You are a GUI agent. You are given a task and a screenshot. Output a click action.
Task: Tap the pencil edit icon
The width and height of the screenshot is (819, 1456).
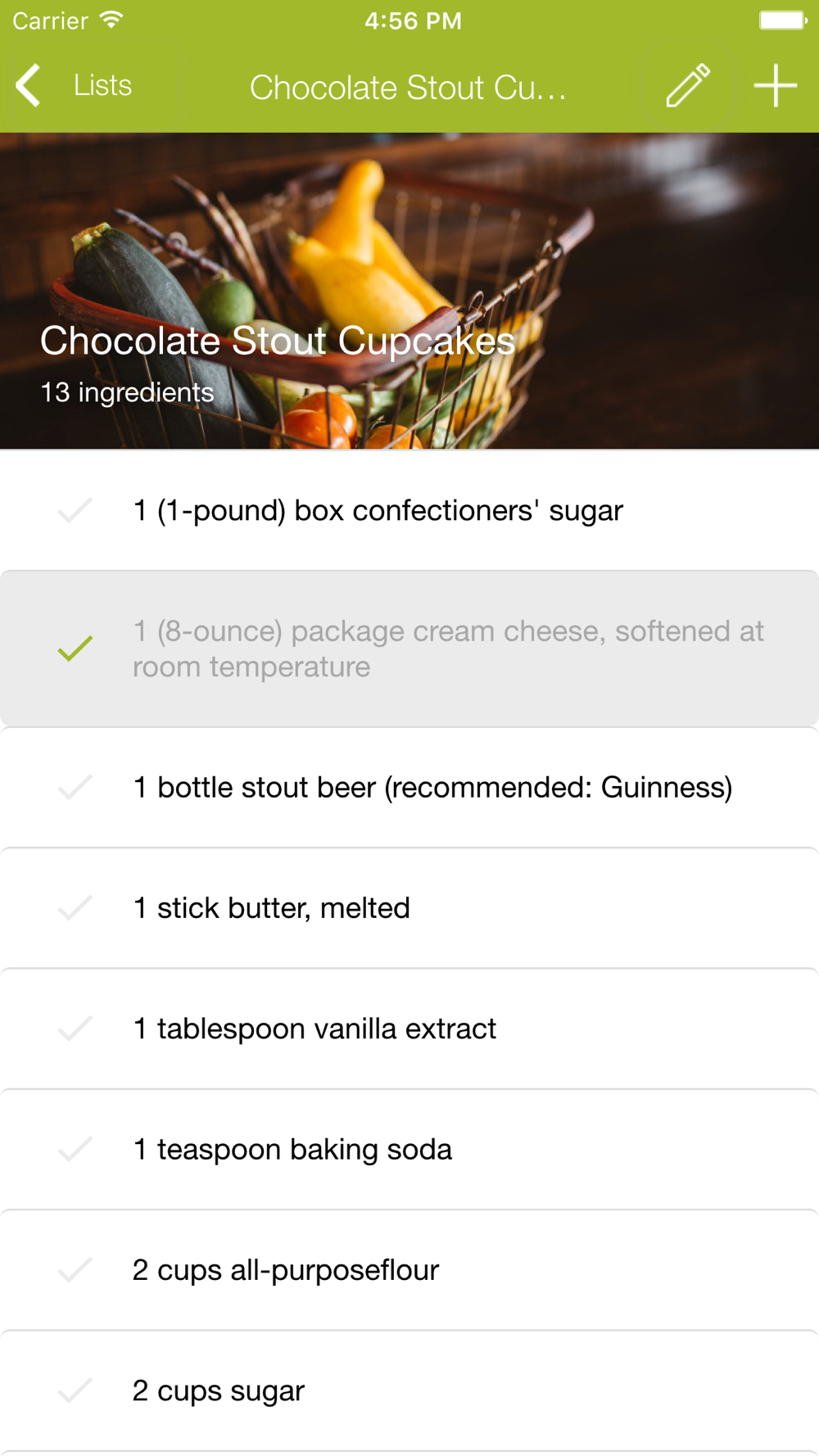click(x=688, y=85)
